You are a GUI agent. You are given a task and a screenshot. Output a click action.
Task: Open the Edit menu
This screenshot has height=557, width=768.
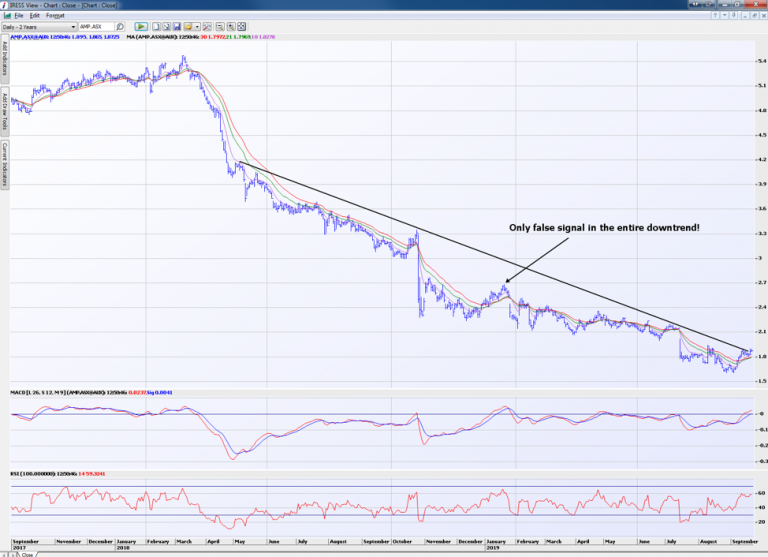34,16
